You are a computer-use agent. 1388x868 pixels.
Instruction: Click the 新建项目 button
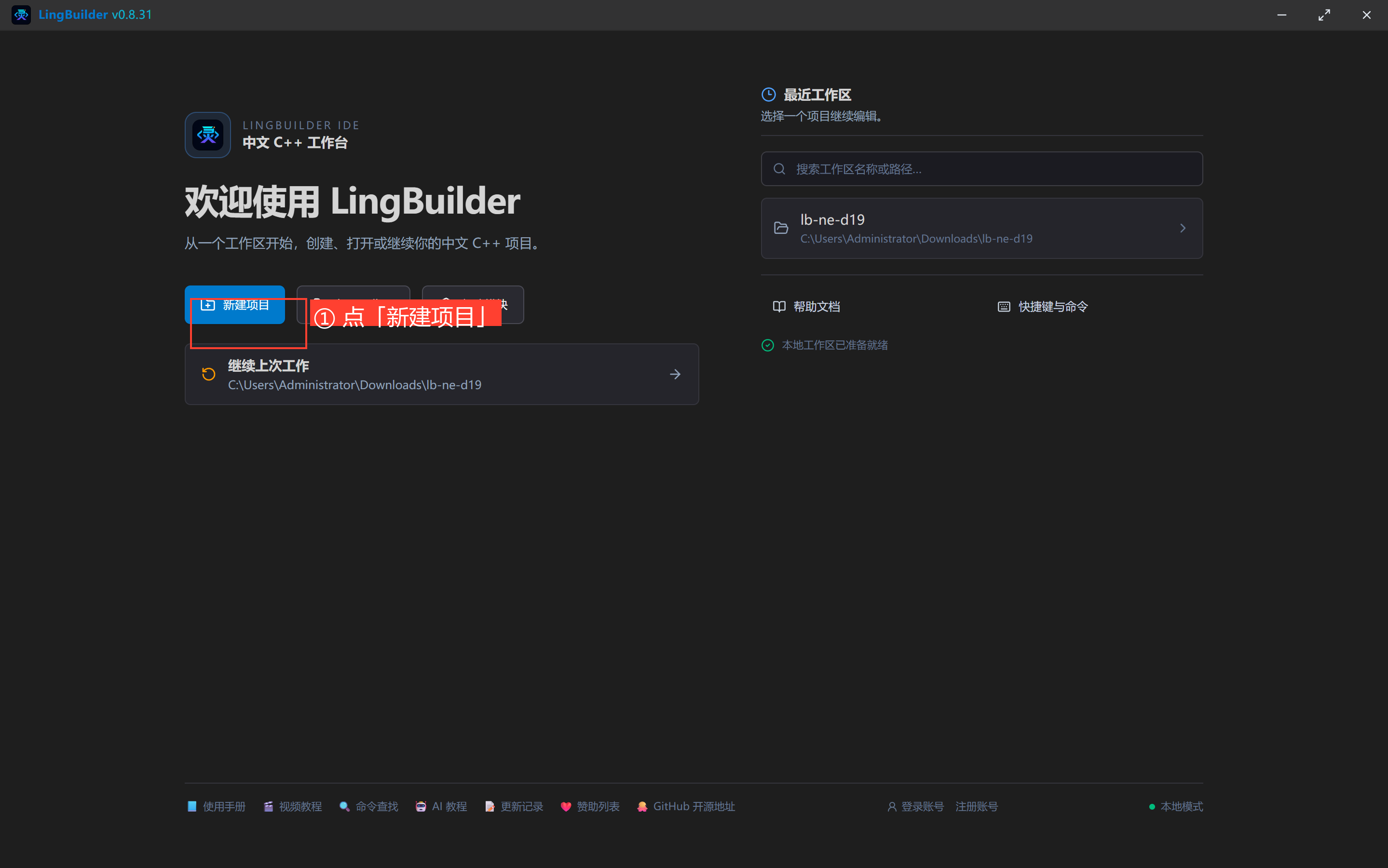coord(235,305)
